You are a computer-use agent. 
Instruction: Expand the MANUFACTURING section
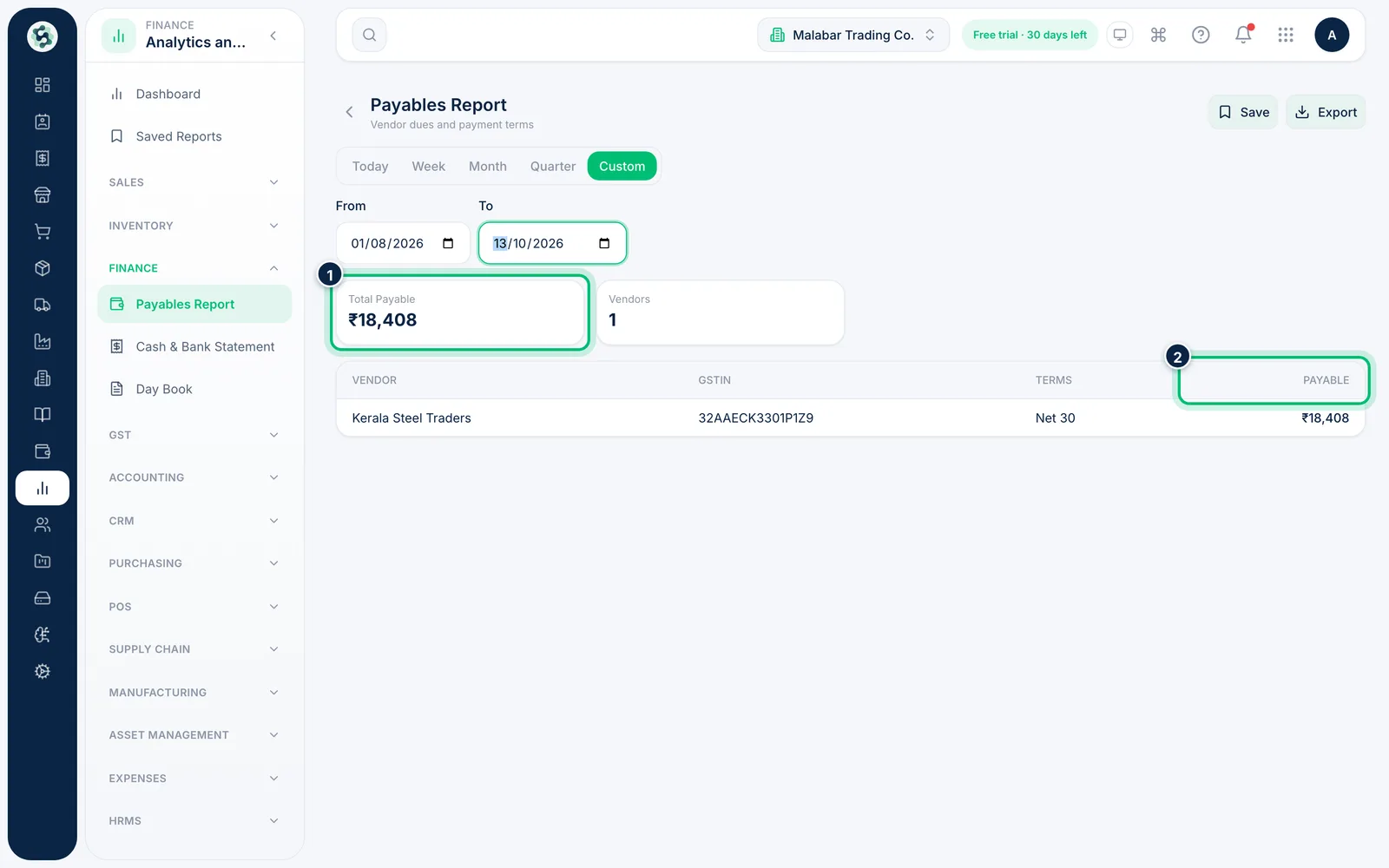coord(194,693)
